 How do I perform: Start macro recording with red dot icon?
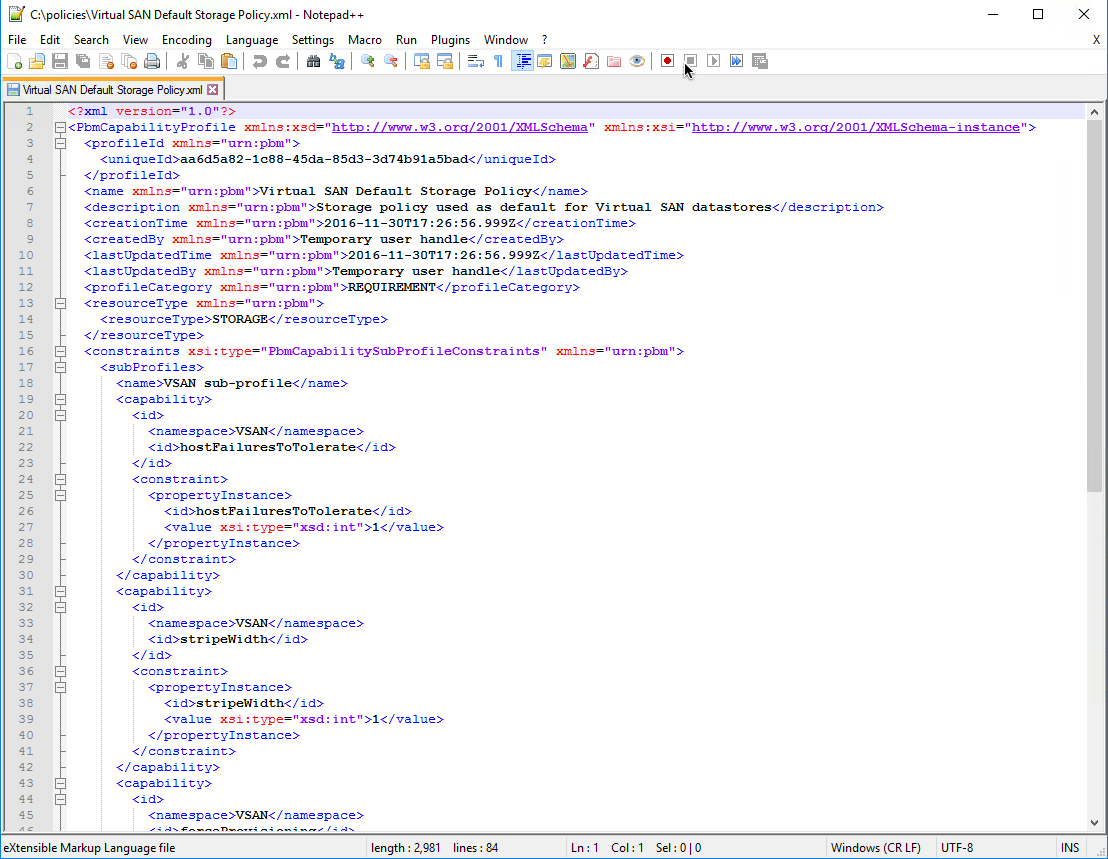tap(667, 61)
